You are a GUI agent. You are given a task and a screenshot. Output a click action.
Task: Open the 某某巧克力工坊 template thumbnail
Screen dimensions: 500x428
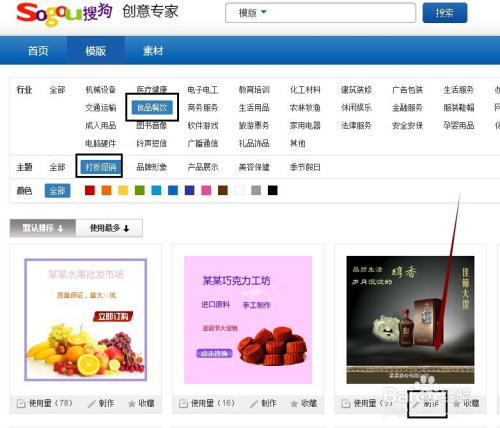[248, 320]
